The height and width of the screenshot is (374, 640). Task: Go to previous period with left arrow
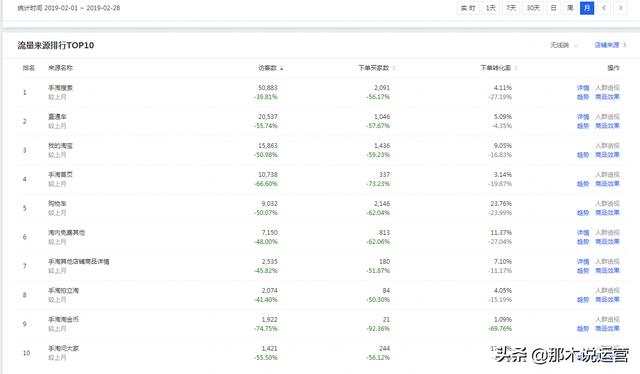[x=604, y=8]
